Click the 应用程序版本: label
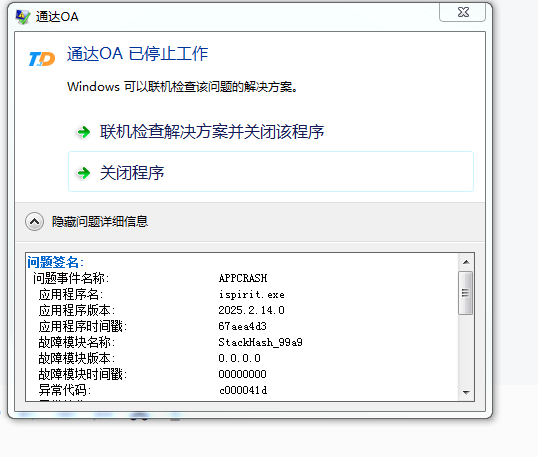The height and width of the screenshot is (457, 538). (77, 310)
